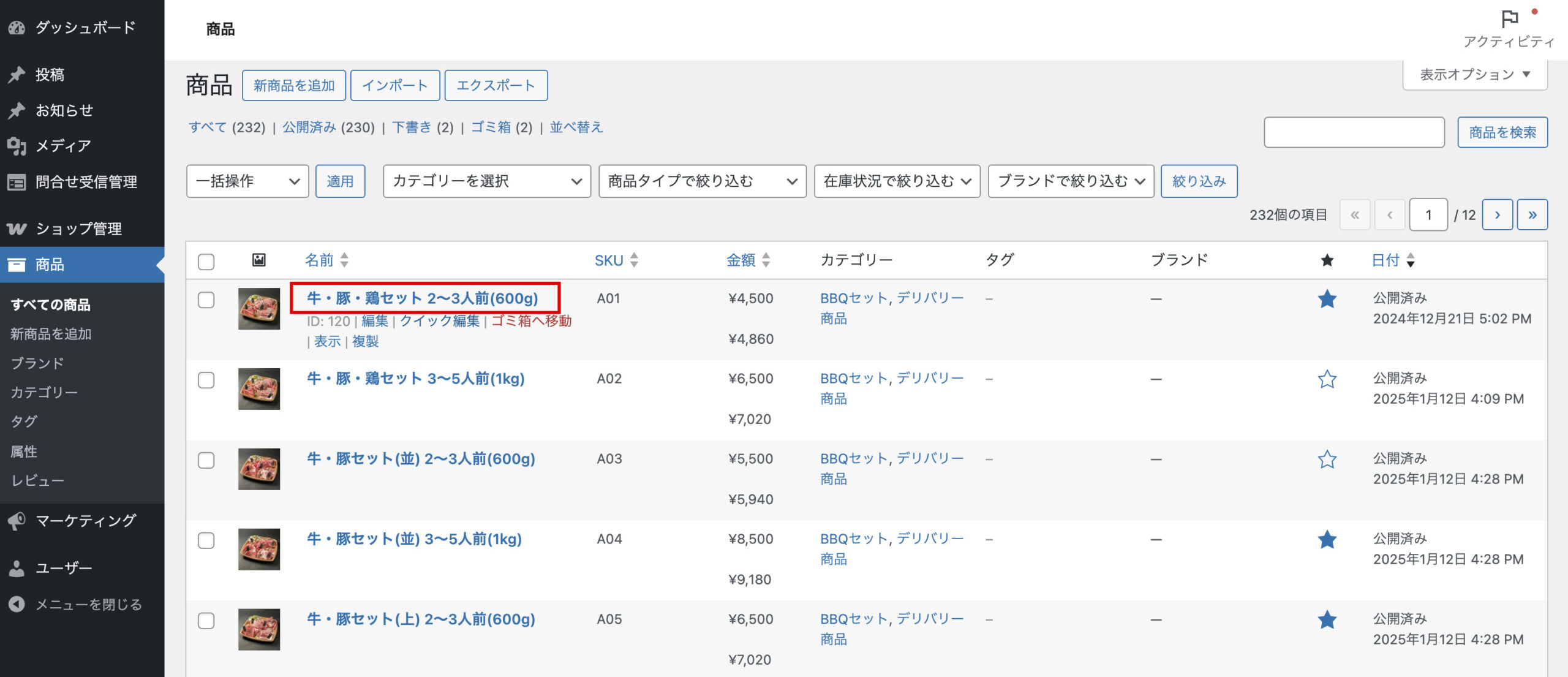Click the Dashboard gauge icon
1568x677 pixels.
(x=17, y=28)
